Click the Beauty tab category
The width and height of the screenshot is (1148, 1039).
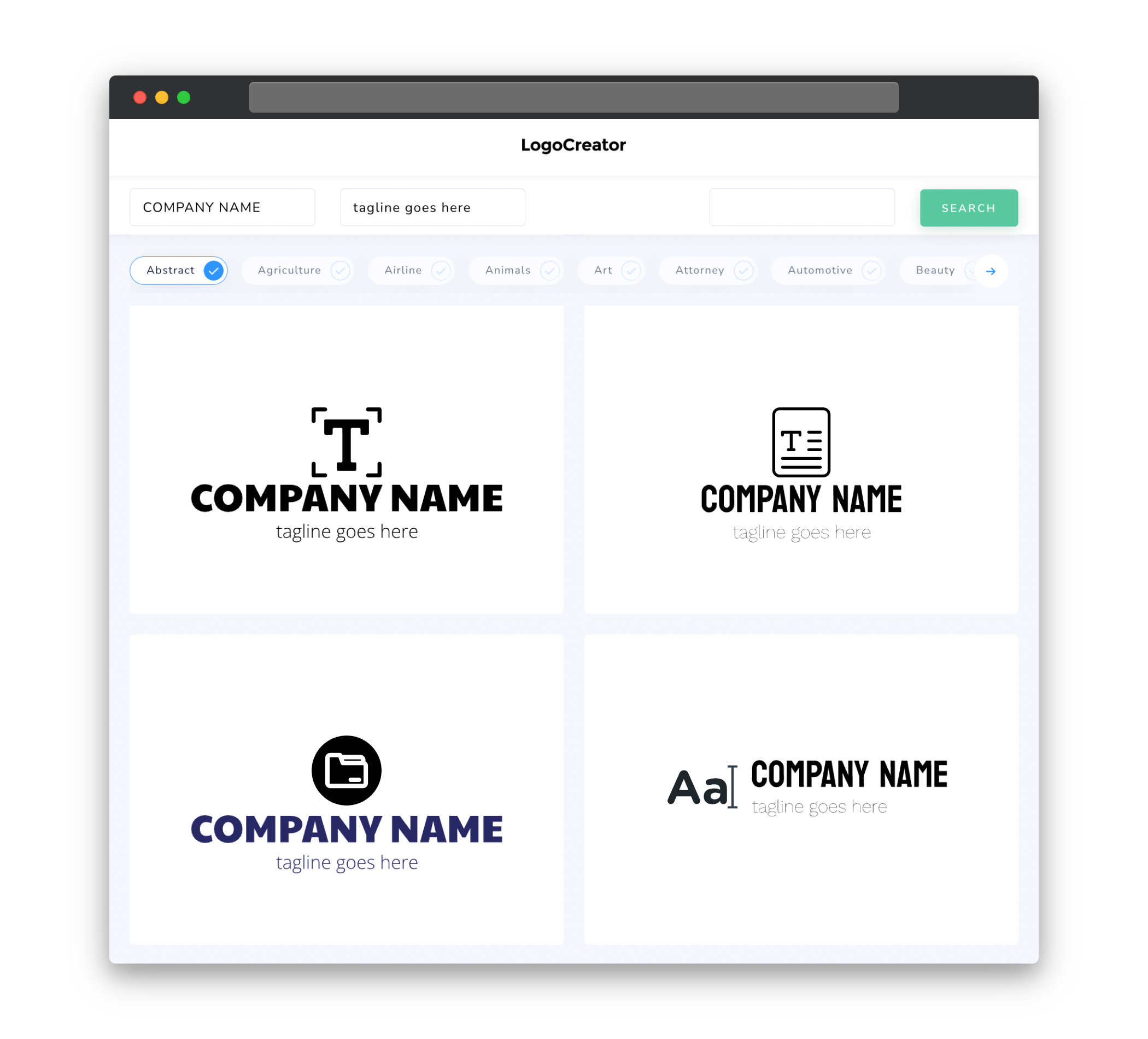(x=935, y=270)
